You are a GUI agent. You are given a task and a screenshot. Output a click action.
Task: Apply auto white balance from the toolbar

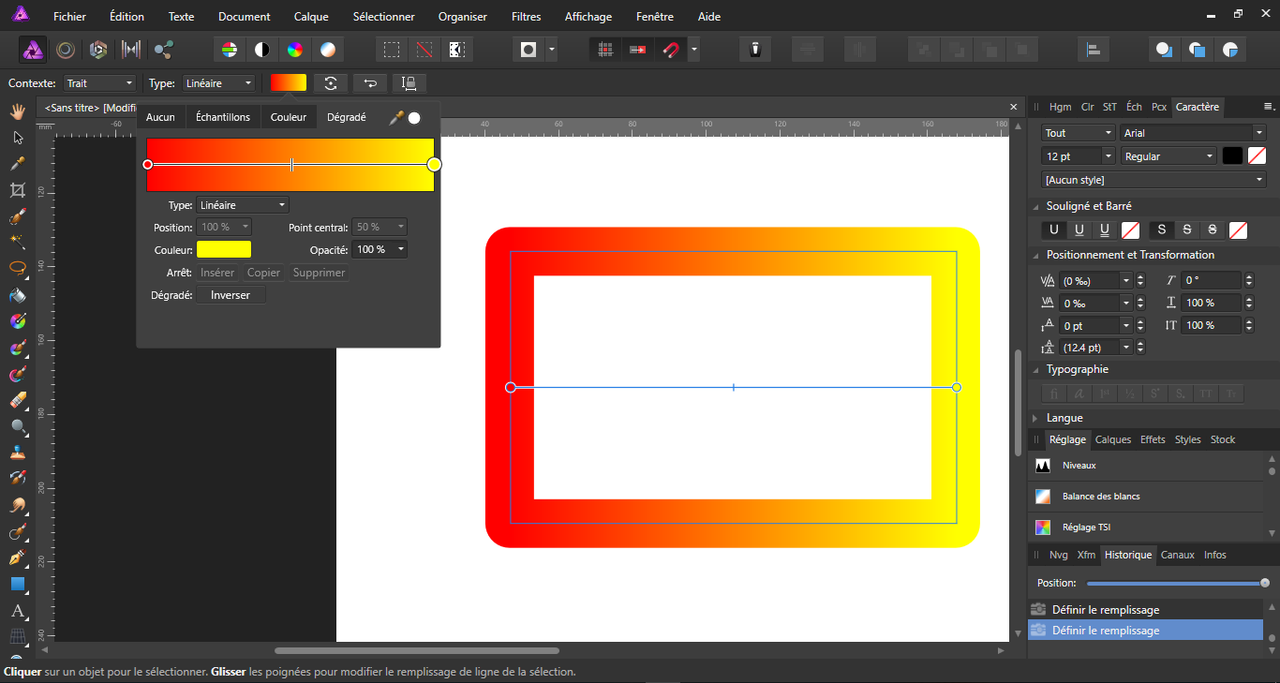click(328, 49)
